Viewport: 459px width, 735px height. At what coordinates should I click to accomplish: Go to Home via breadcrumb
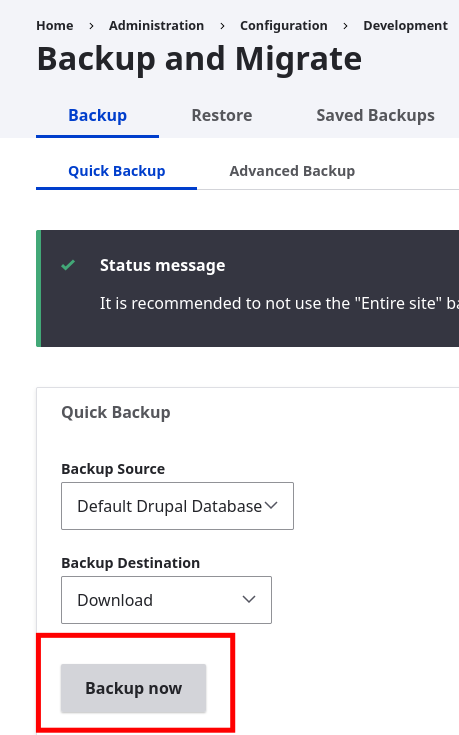[55, 25]
